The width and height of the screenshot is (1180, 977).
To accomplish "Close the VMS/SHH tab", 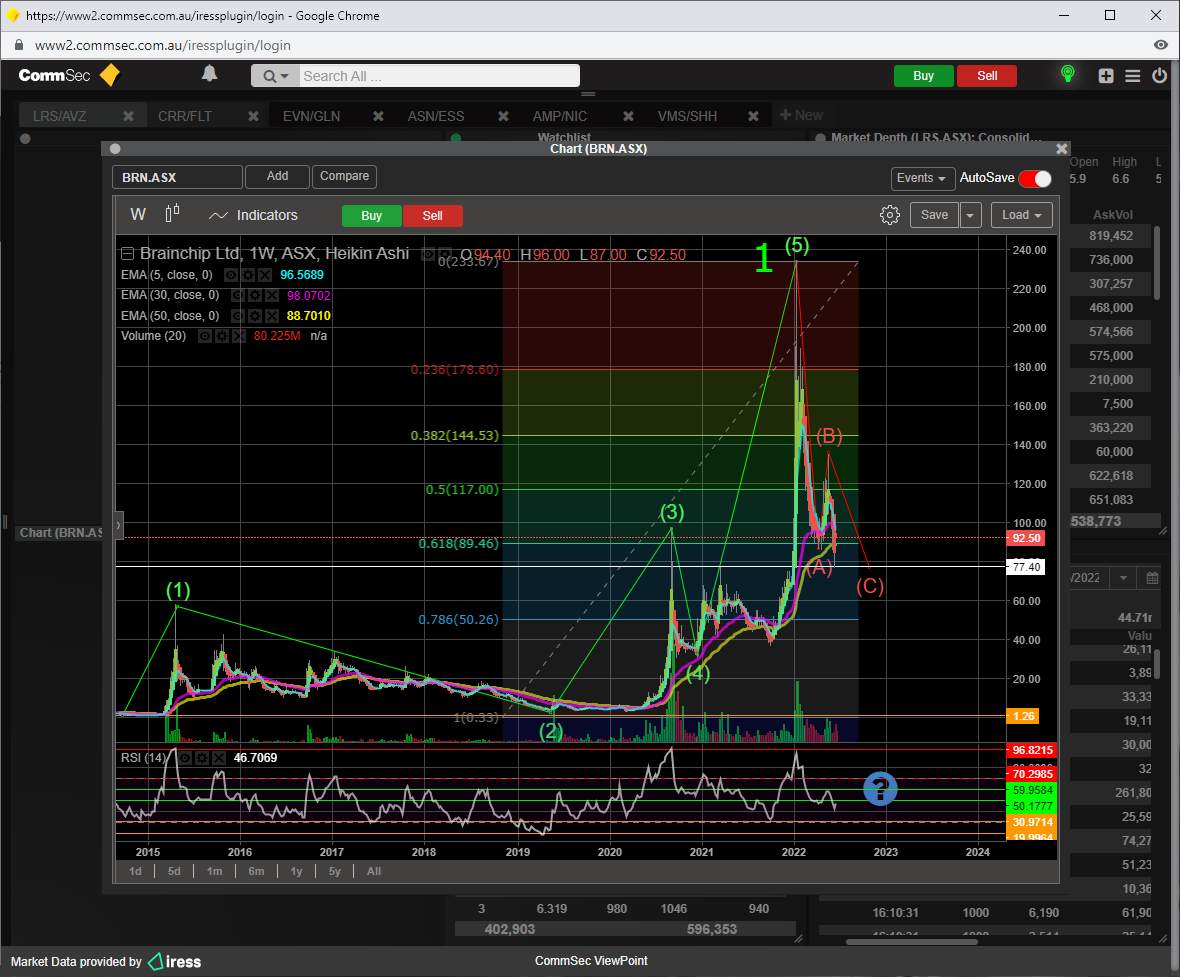I will coord(753,116).
